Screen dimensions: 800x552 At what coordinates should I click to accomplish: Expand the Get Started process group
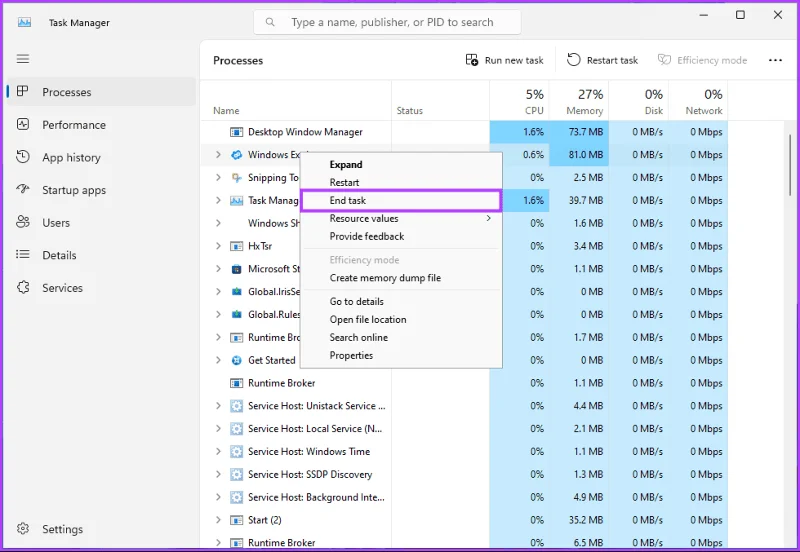(x=218, y=360)
